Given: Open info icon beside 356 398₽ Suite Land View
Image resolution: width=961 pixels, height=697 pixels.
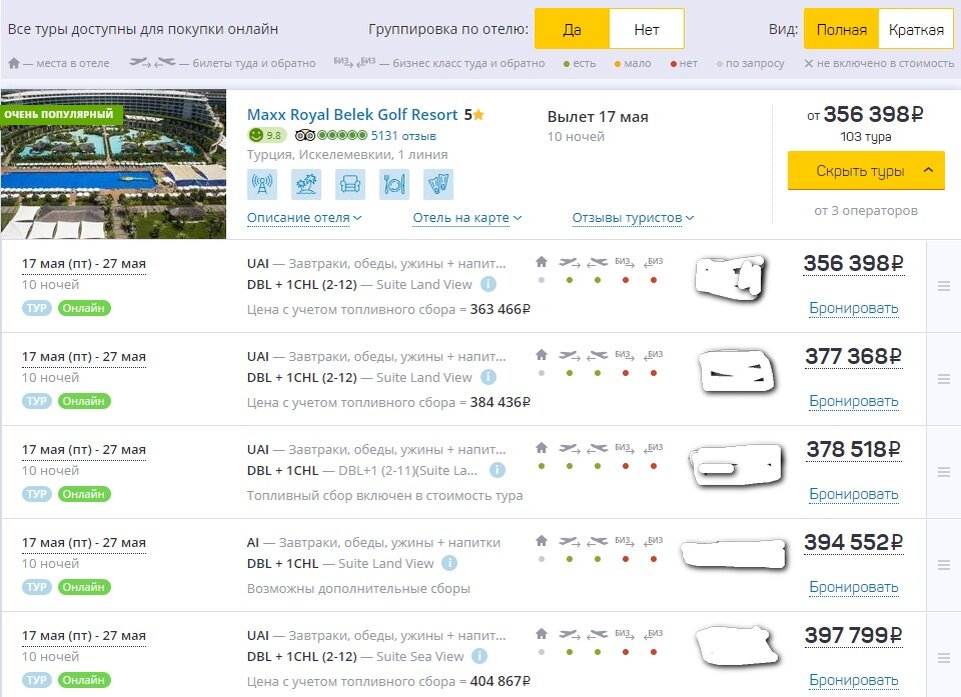Looking at the screenshot, I should (x=488, y=284).
